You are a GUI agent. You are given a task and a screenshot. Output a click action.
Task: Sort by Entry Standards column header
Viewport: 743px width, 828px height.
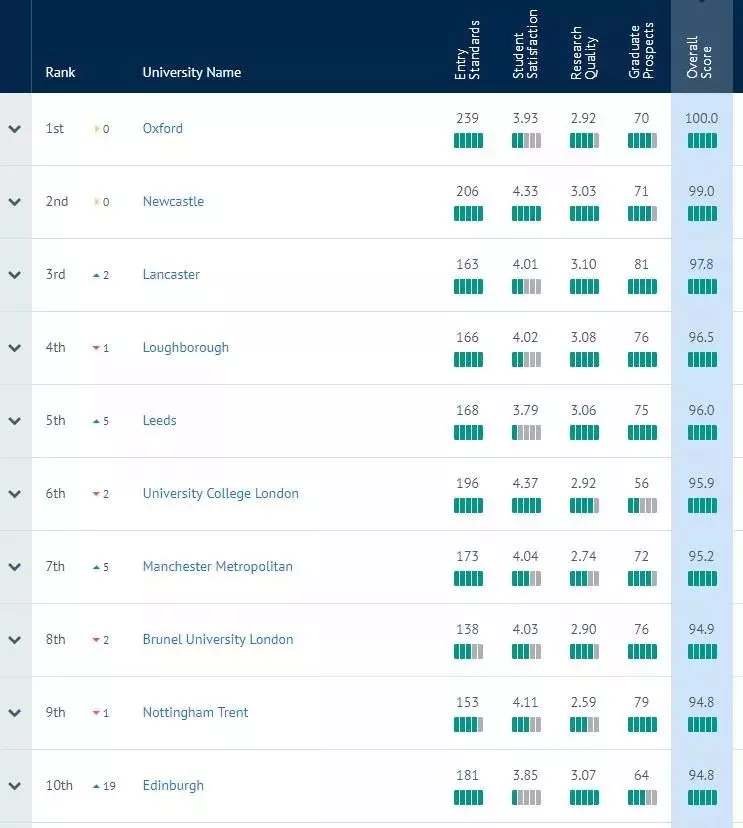pos(467,50)
